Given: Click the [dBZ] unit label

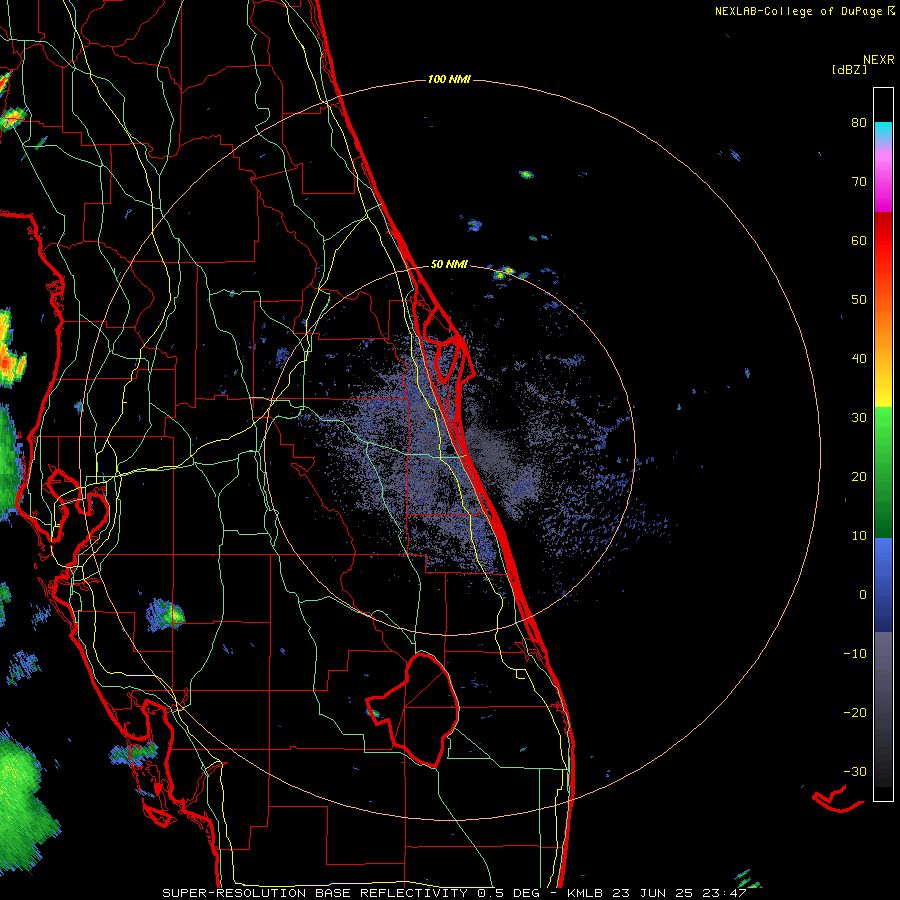Looking at the screenshot, I should coord(849,70).
